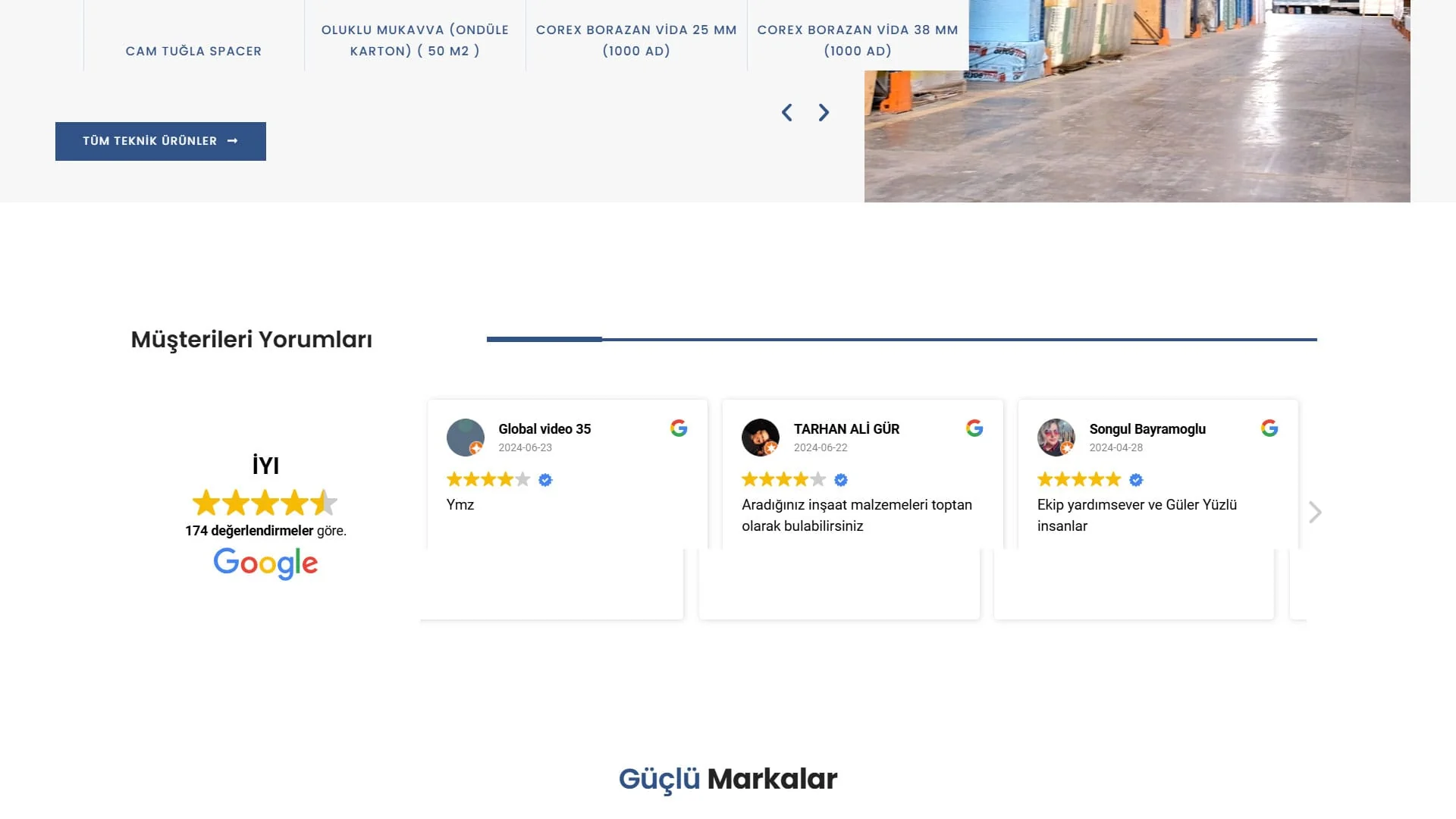
Task: Click the overall rating stars summary
Action: (265, 503)
